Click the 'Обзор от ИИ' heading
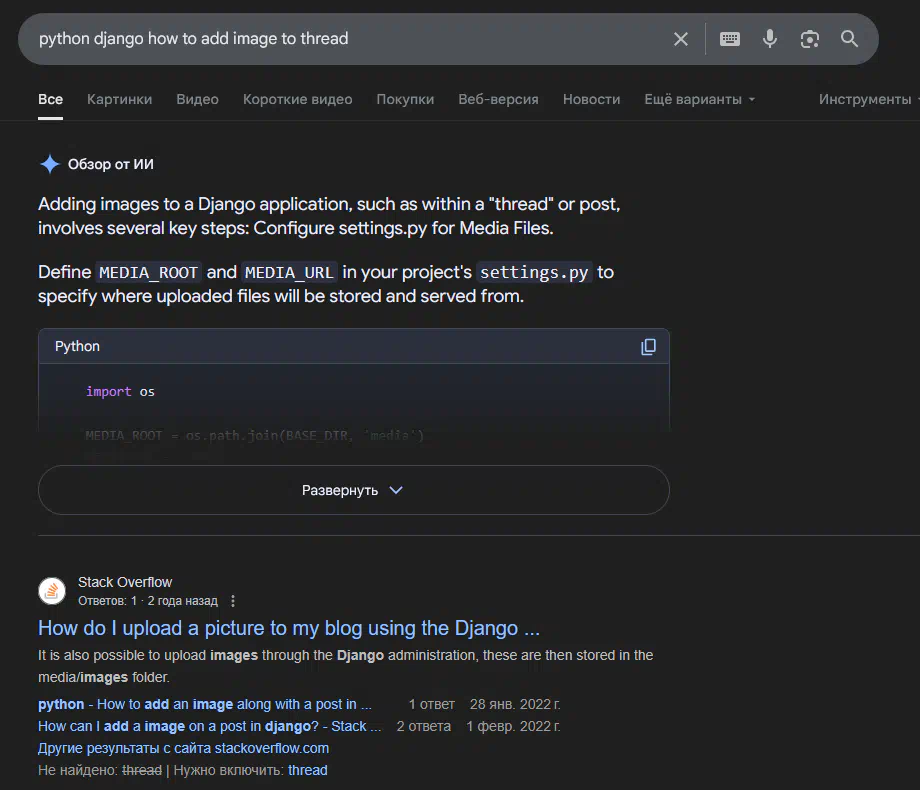The image size is (920, 790). 111,164
